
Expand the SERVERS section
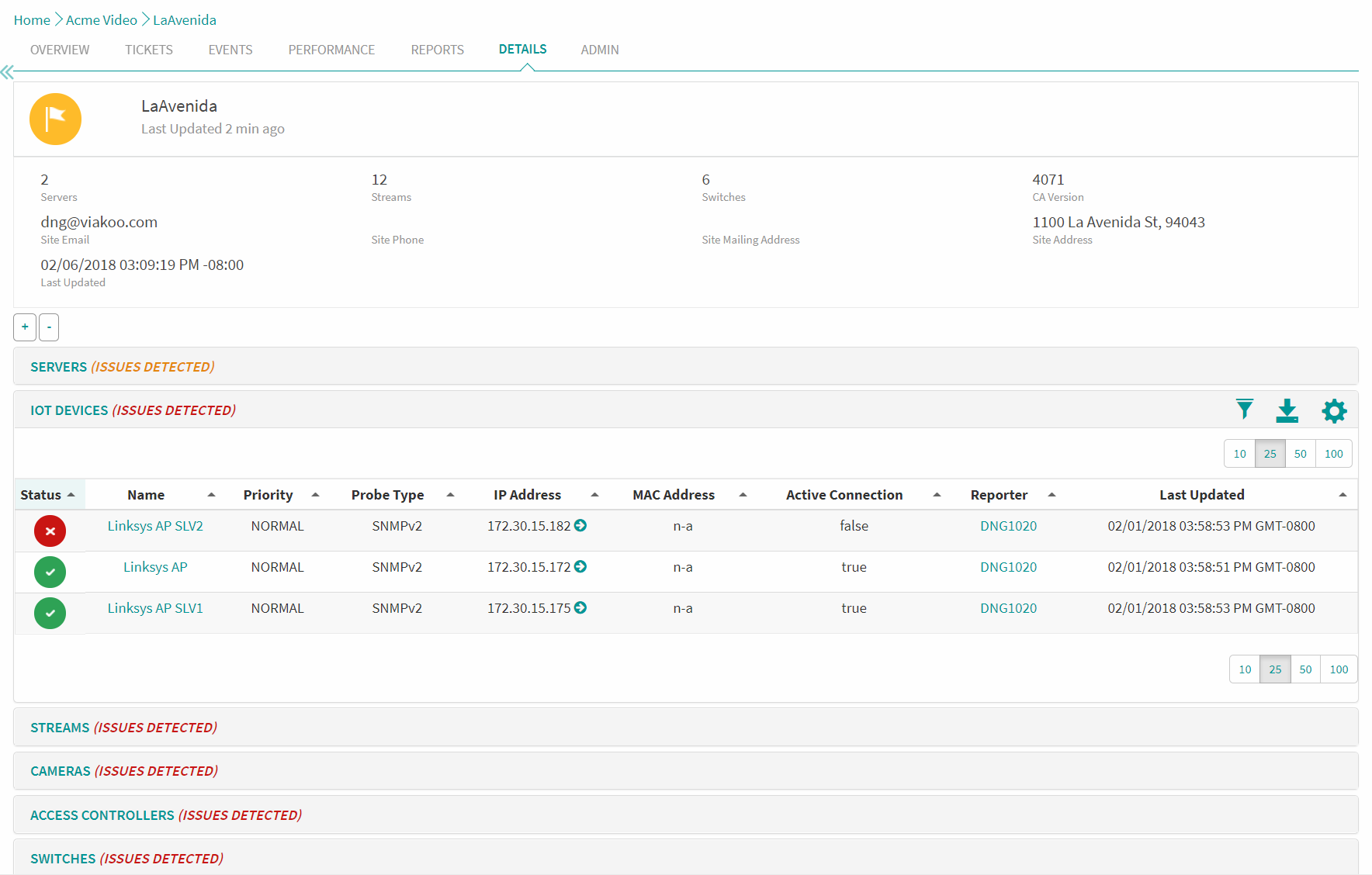tap(686, 366)
